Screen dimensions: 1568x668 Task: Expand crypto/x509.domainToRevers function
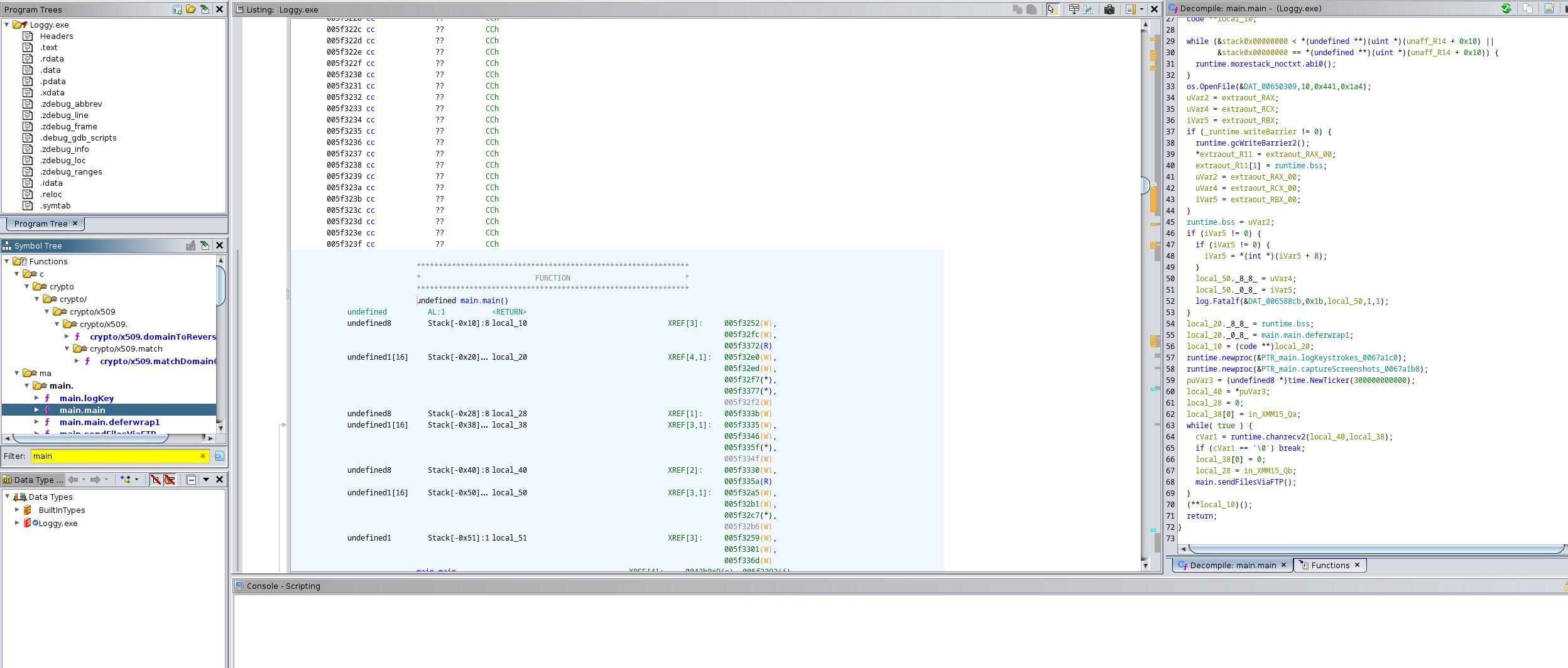click(67, 337)
